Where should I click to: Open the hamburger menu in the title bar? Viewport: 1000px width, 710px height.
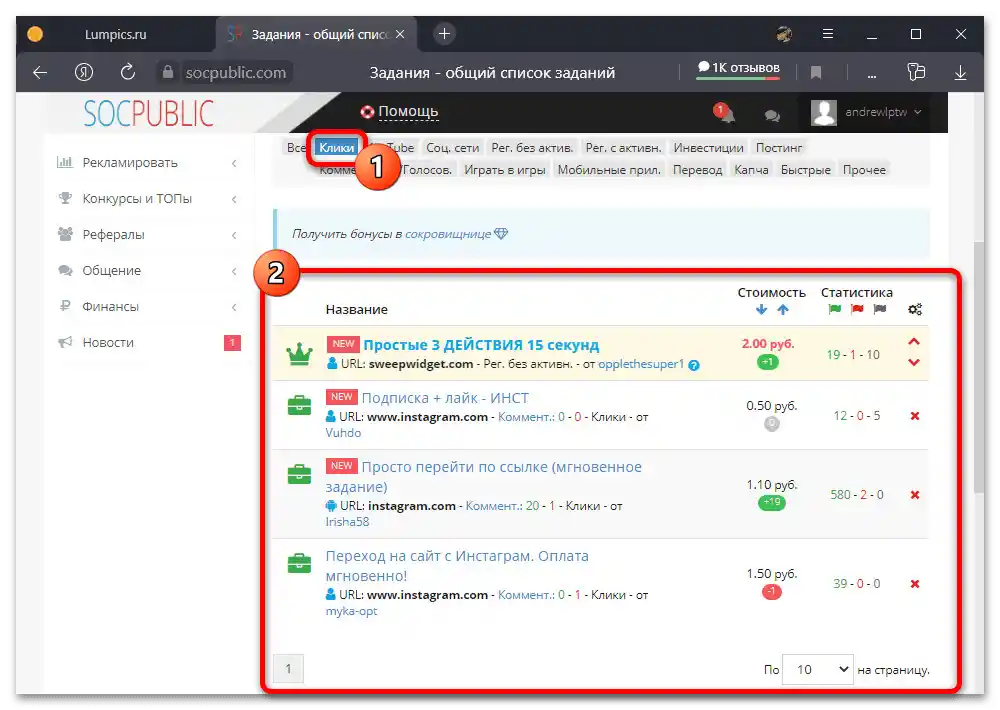[x=828, y=34]
